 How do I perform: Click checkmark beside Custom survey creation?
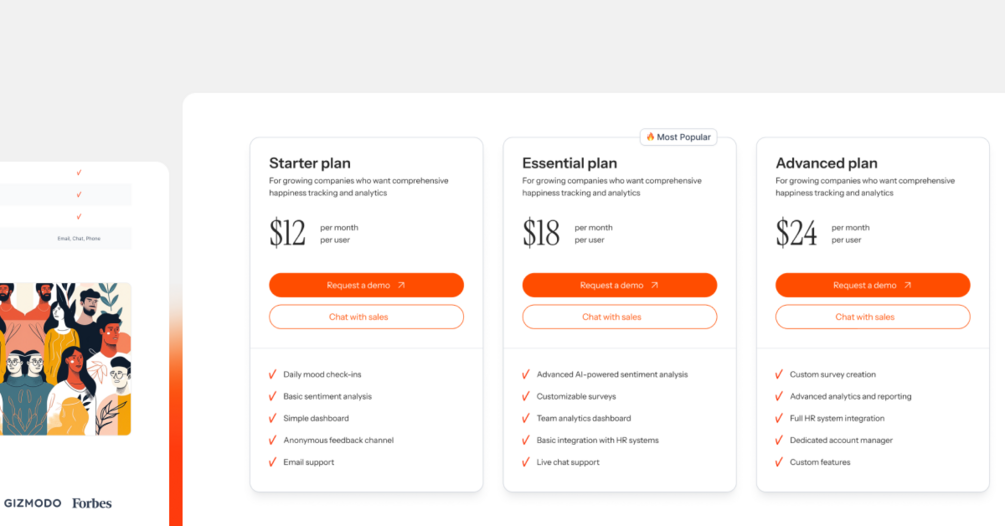tap(779, 374)
